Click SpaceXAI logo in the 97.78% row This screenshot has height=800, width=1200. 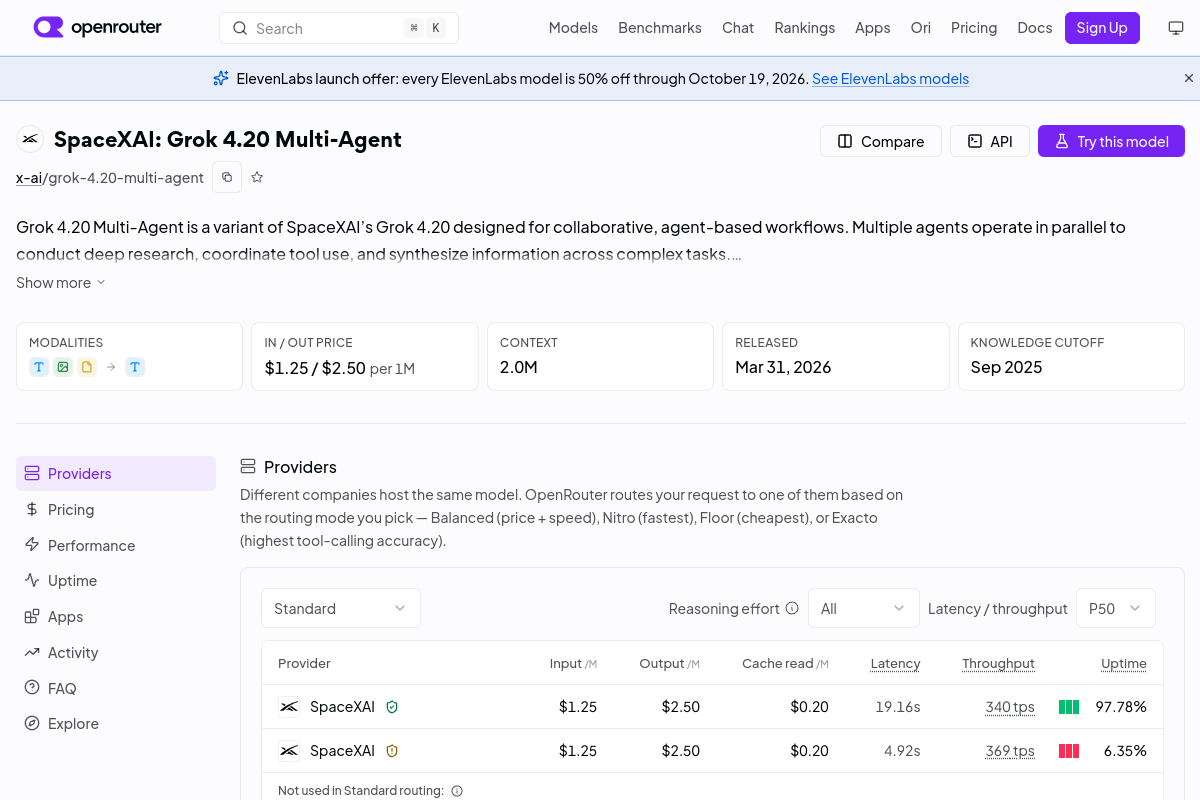pyautogui.click(x=289, y=707)
